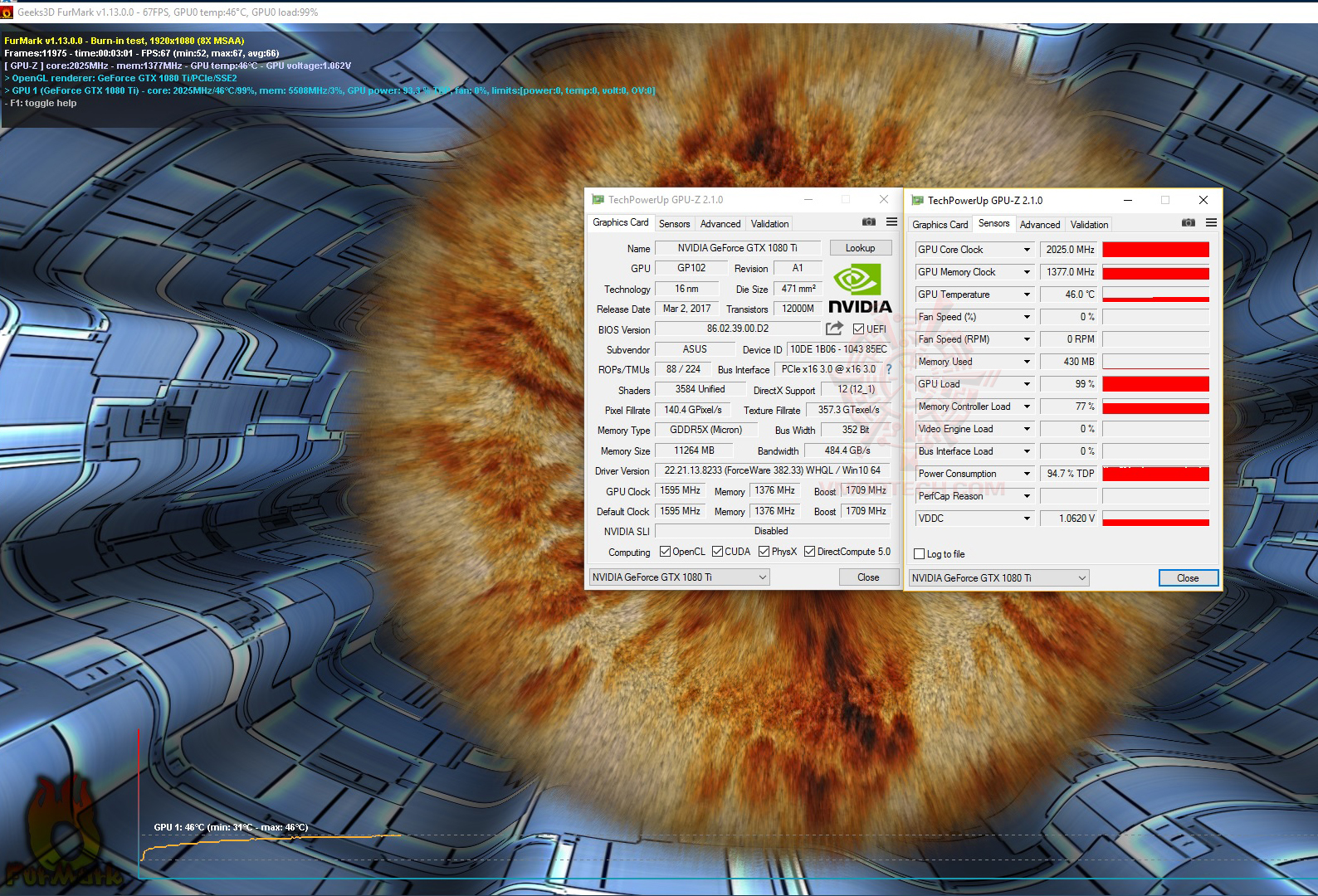Click the GPU Temperature reading '46.0 °C'
The width and height of the screenshot is (1318, 896).
pos(1069,295)
